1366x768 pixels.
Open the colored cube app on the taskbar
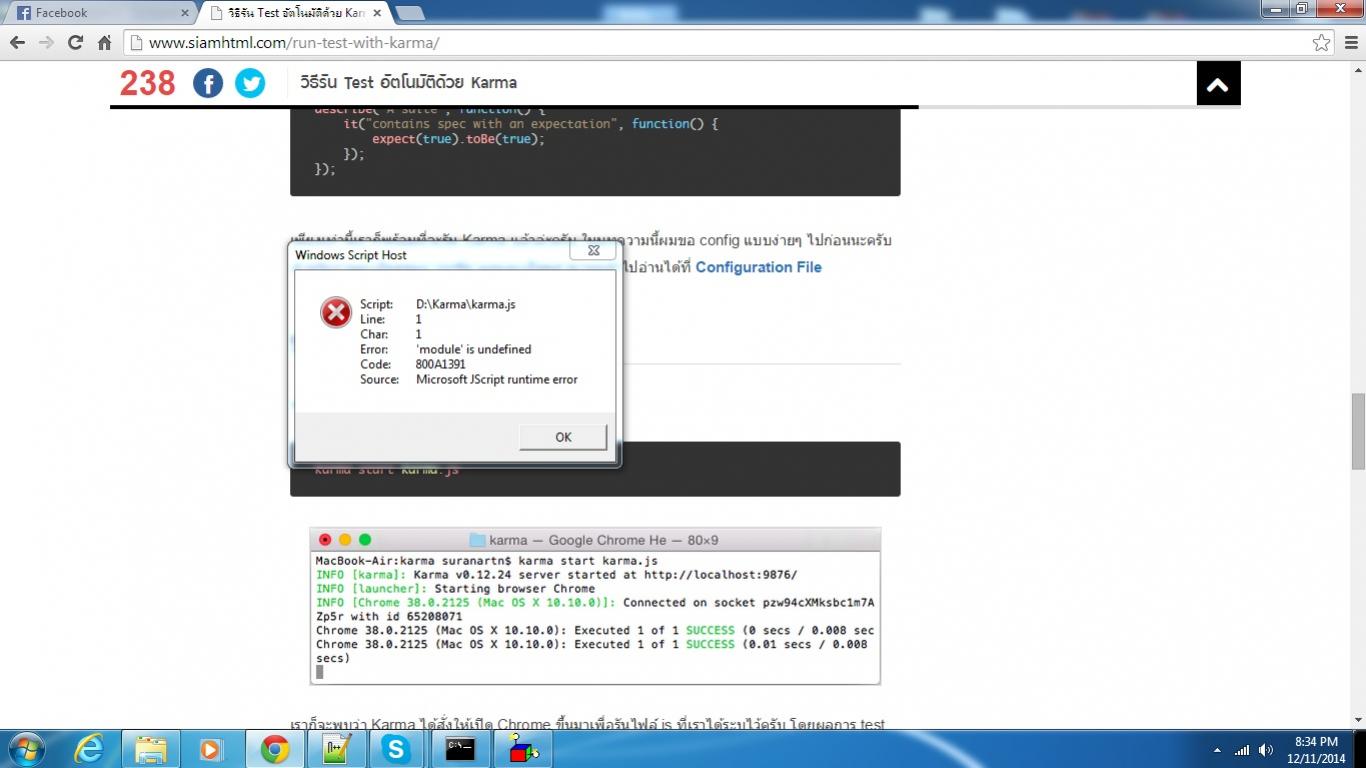(523, 749)
